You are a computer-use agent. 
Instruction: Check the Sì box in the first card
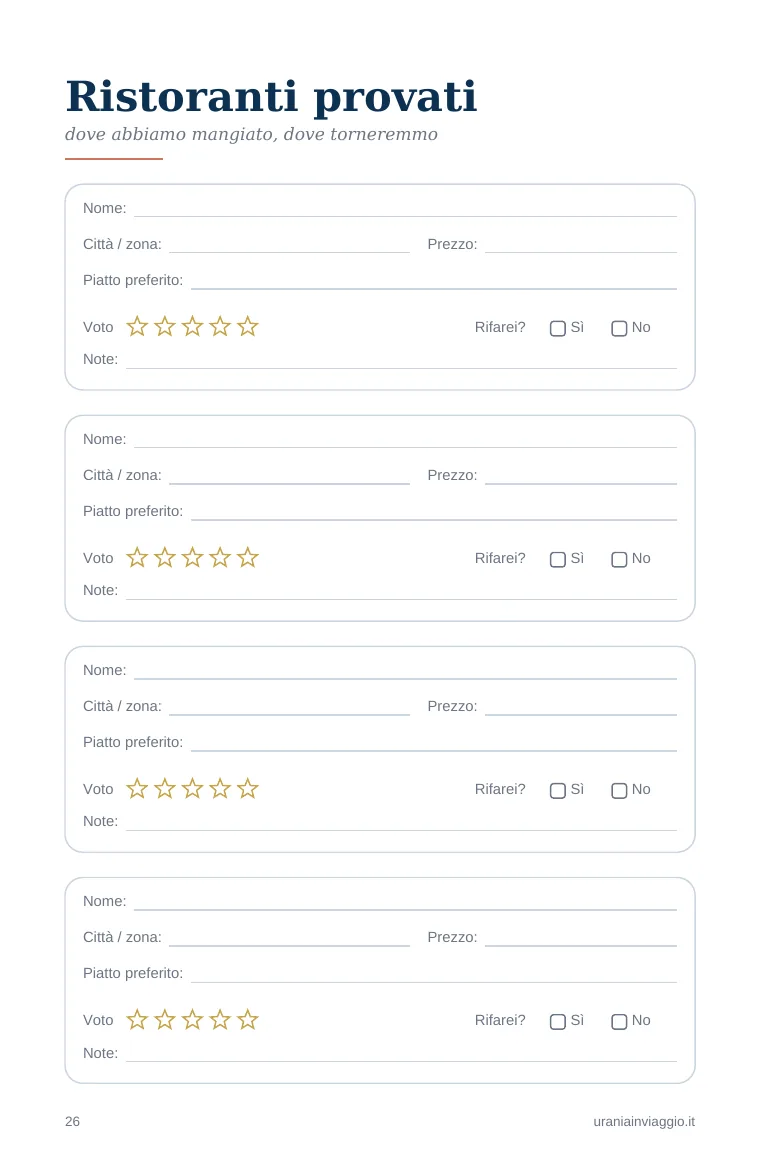pos(558,328)
